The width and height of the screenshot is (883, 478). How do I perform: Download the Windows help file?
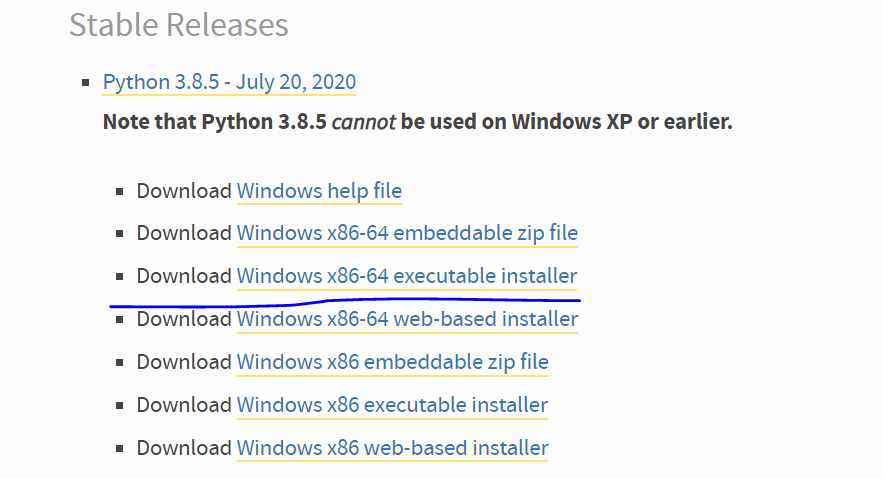coord(319,190)
